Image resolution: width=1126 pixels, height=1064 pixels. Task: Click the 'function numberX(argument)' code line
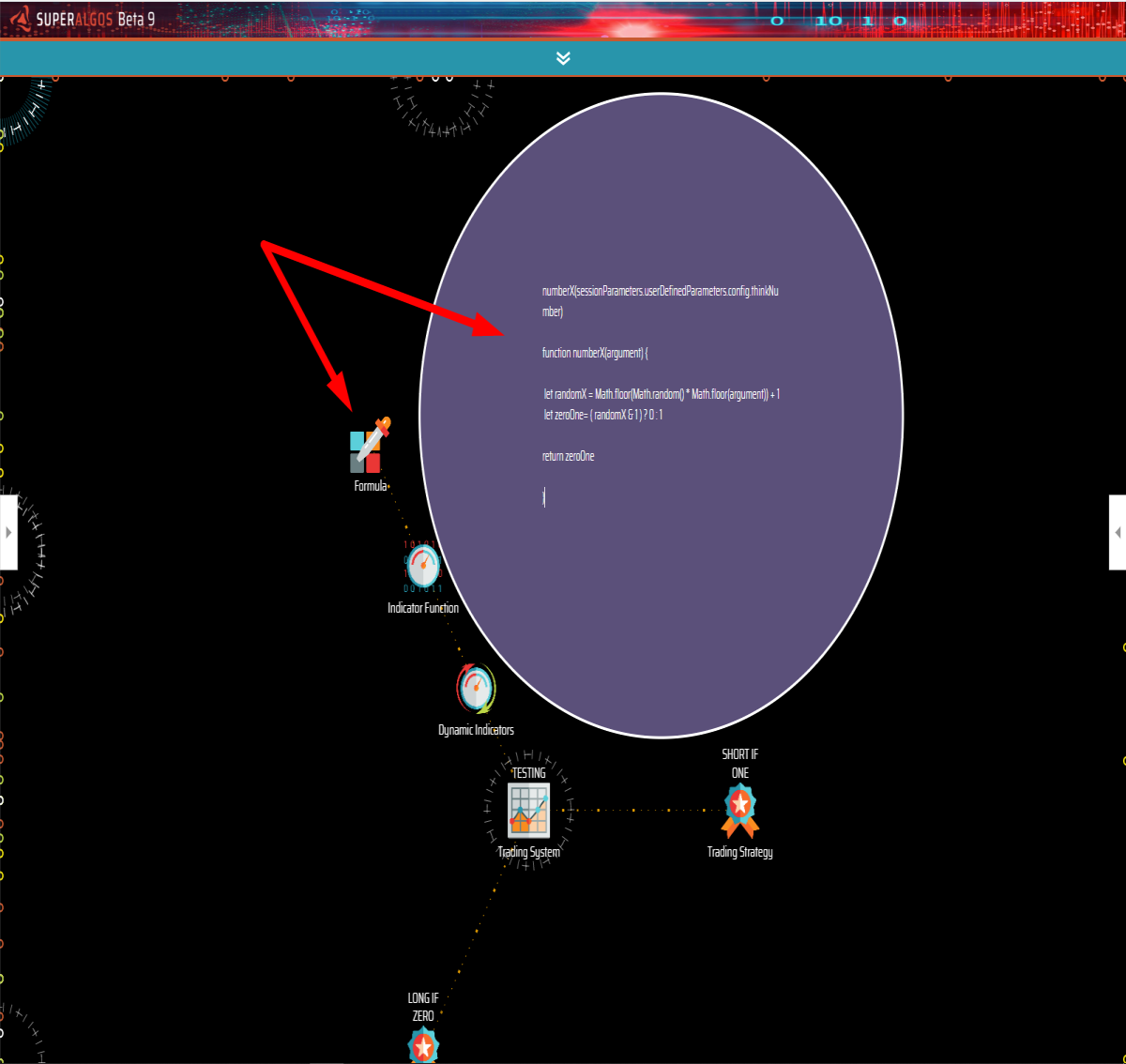[595, 353]
